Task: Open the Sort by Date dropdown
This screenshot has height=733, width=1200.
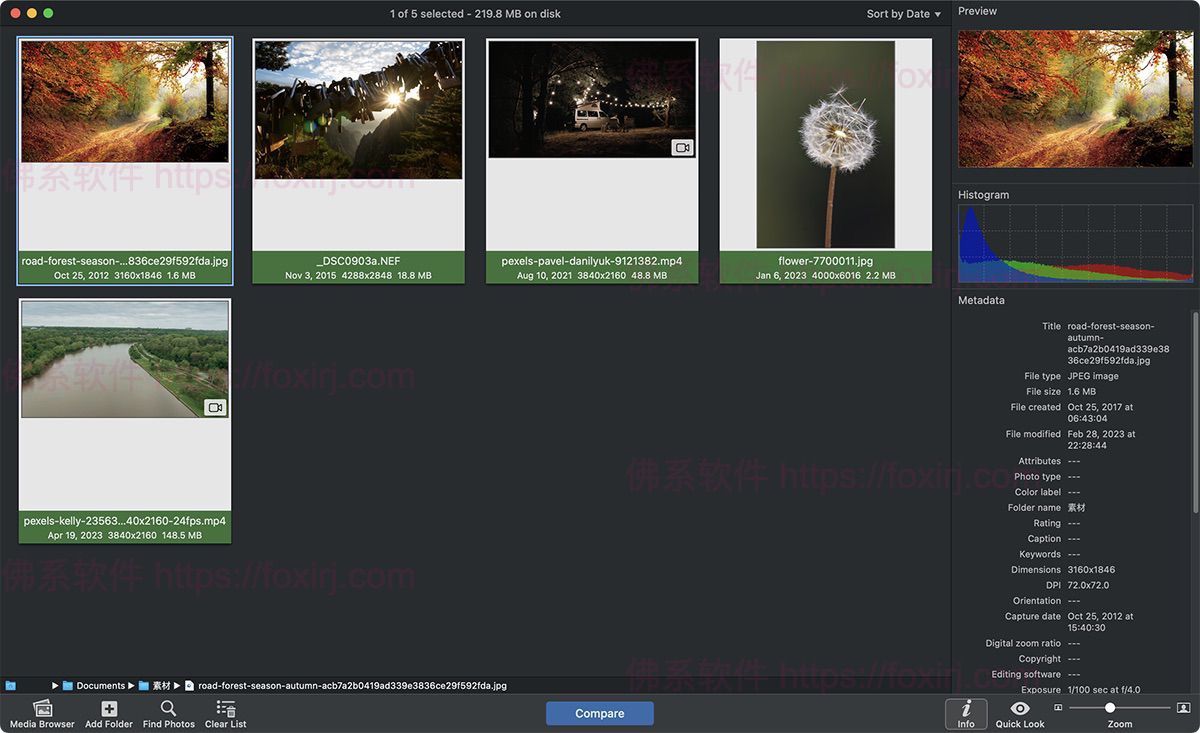Action: 901,14
